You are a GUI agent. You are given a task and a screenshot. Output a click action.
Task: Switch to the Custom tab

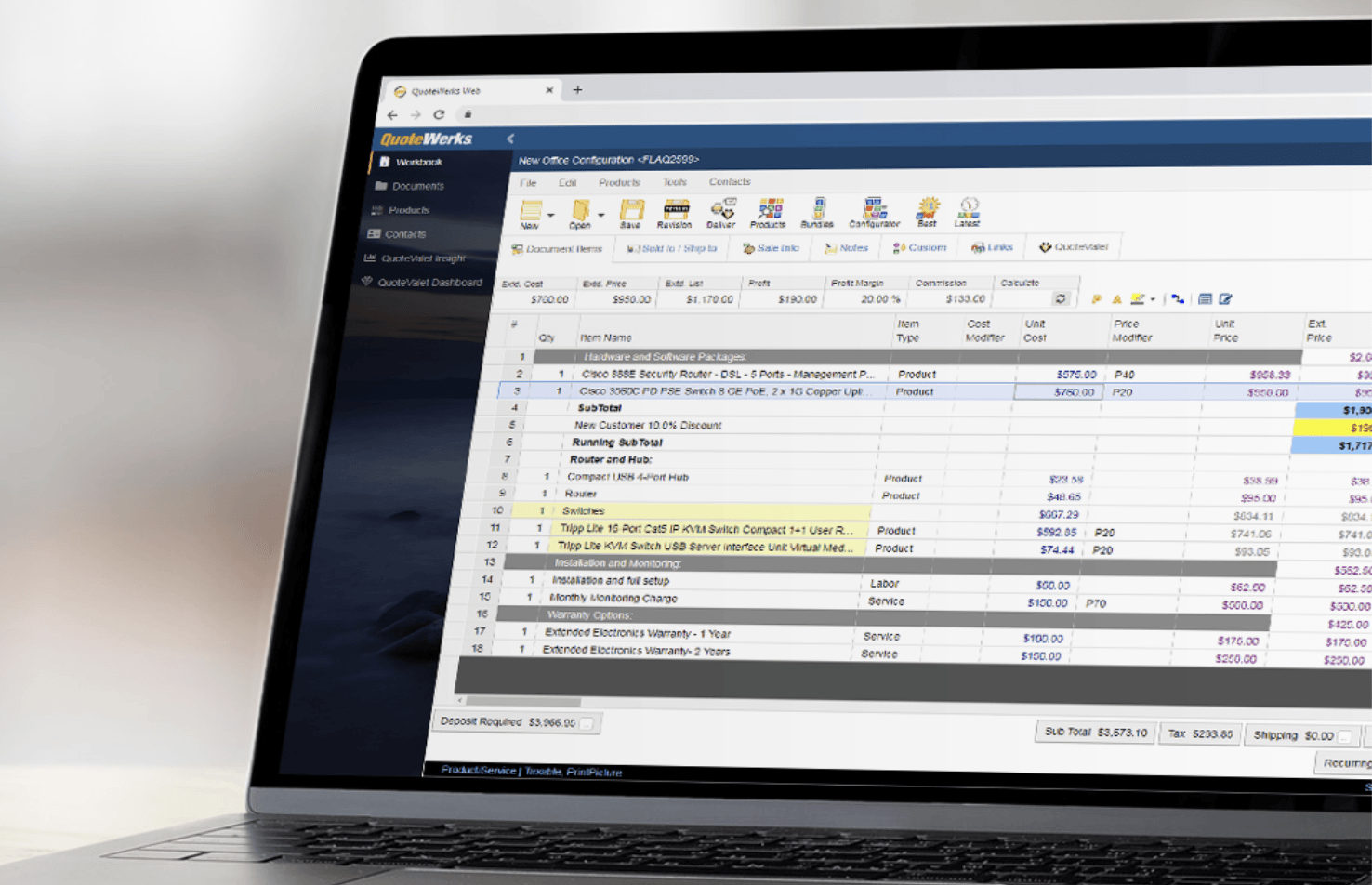[919, 247]
